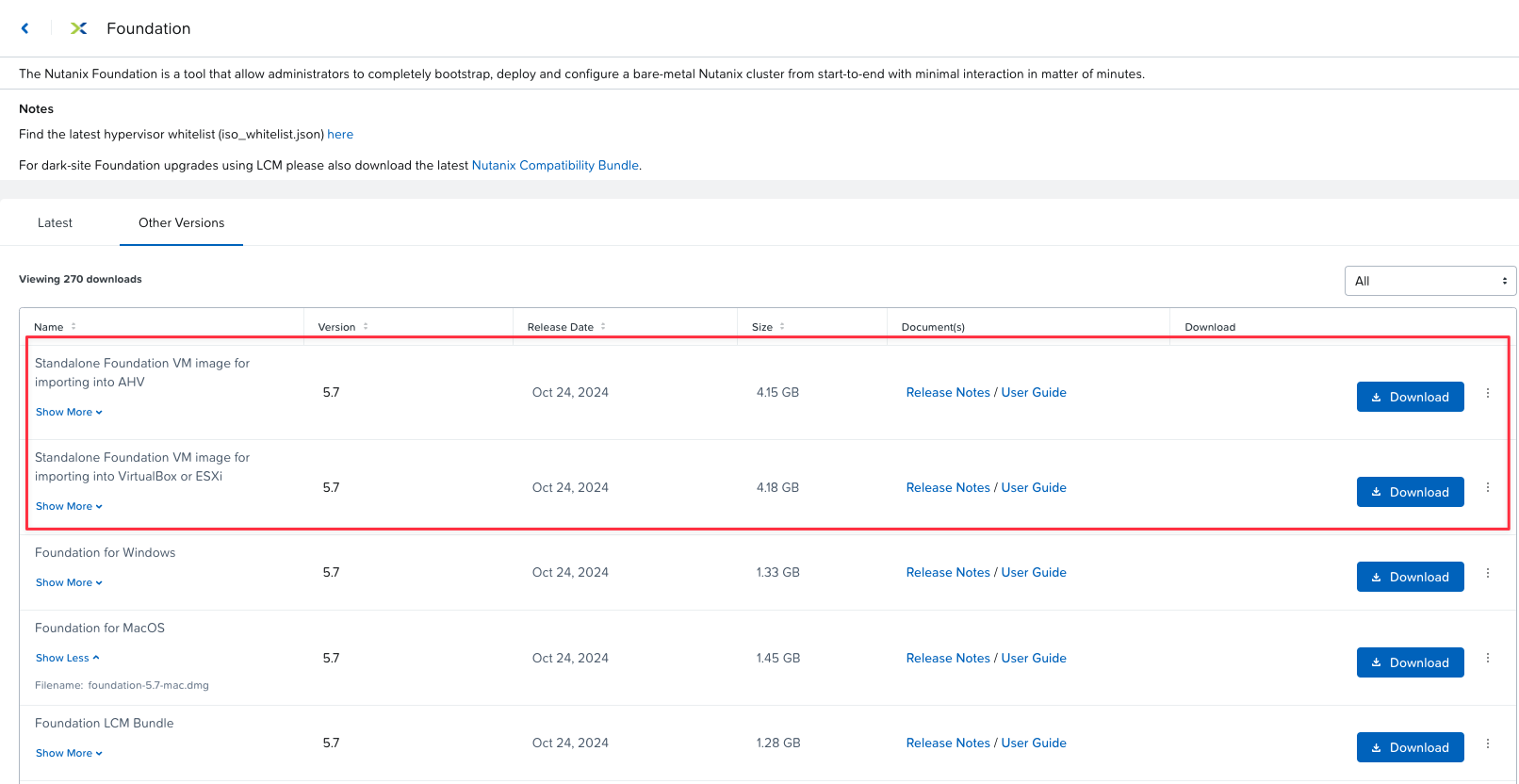Open kebab menu for Foundation AHV image row
The height and width of the screenshot is (784, 1519).
[x=1488, y=393]
